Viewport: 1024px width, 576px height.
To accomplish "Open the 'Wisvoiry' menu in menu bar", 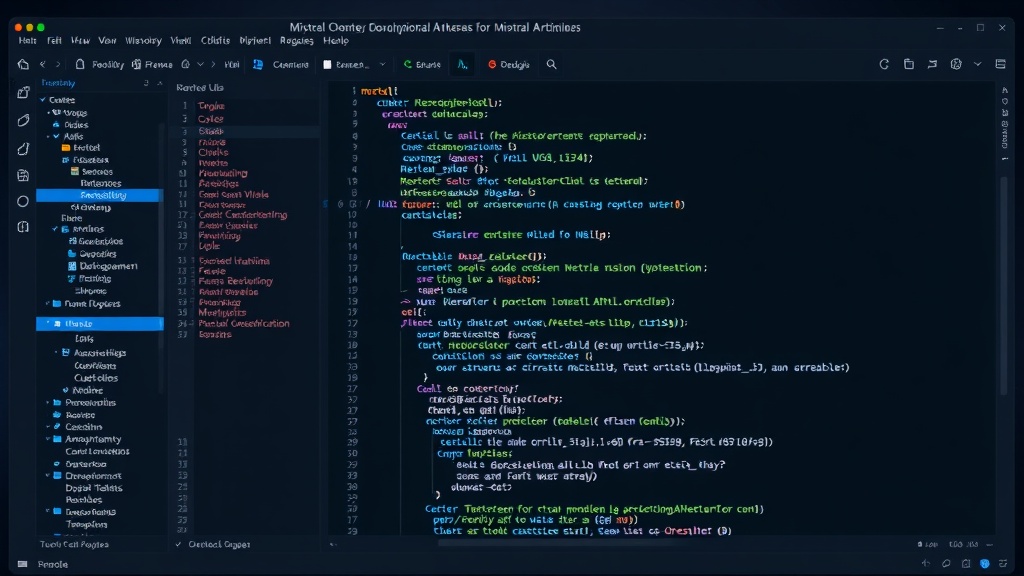I will (143, 40).
